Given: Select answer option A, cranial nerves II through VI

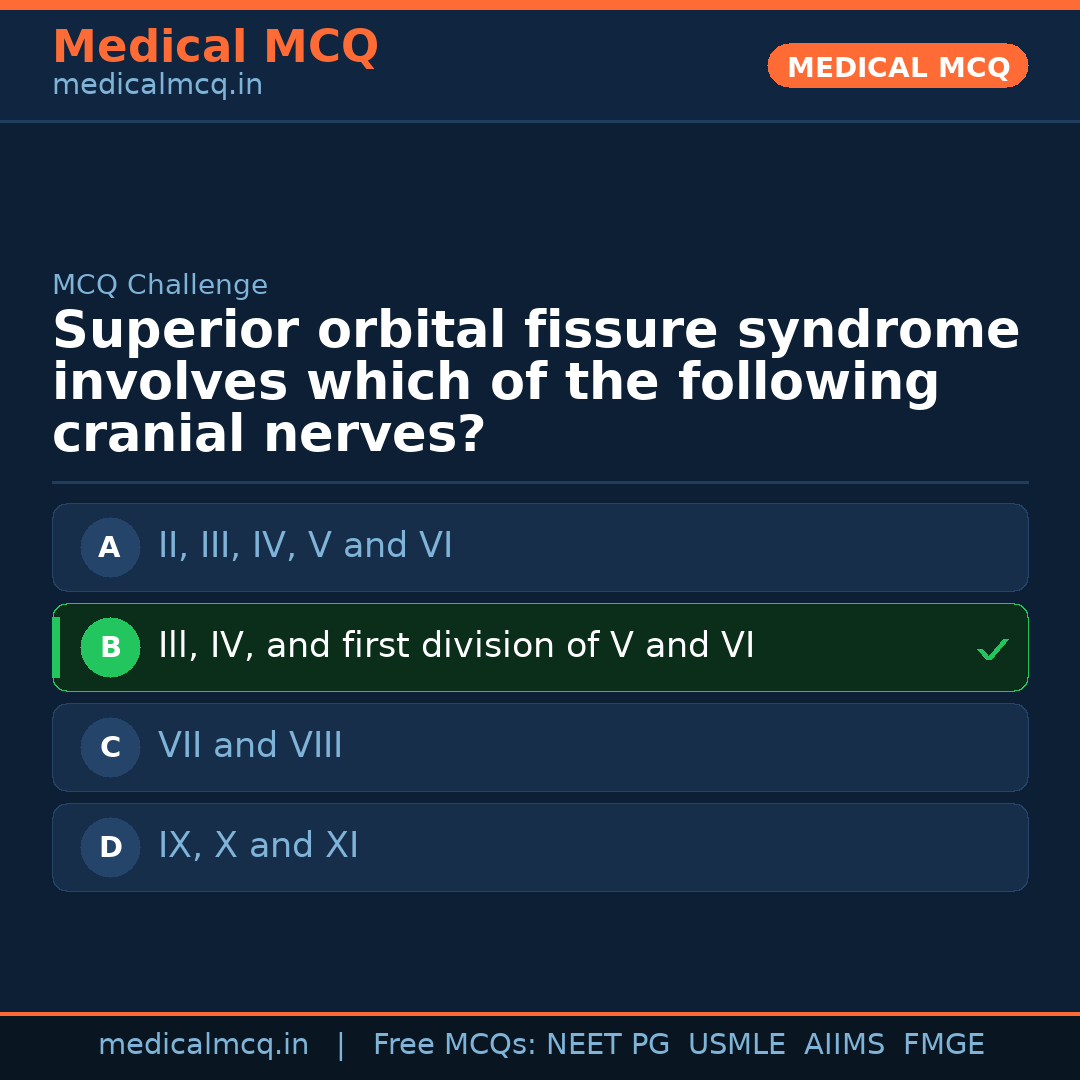Looking at the screenshot, I should (x=540, y=547).
